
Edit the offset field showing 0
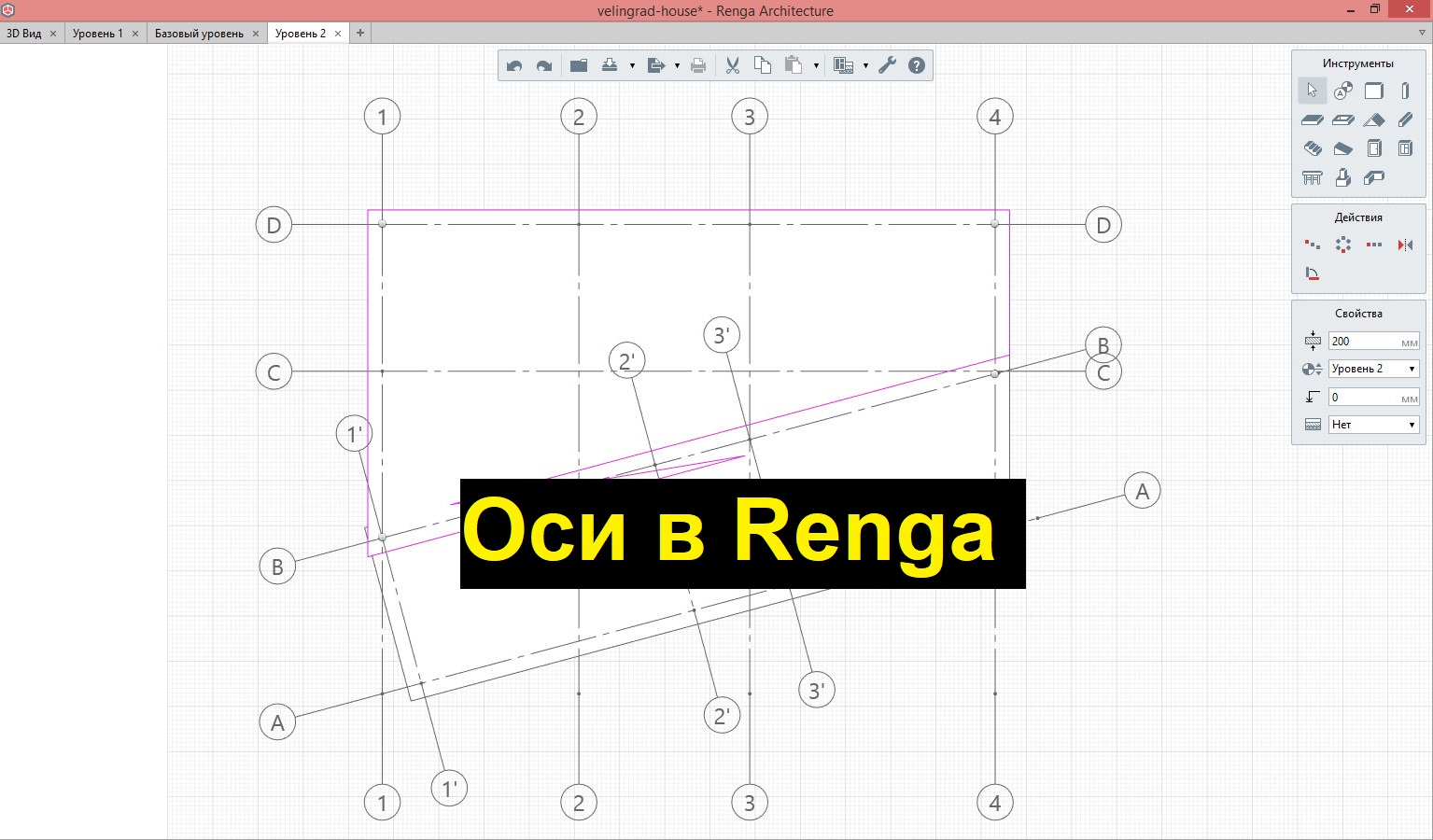point(1373,398)
